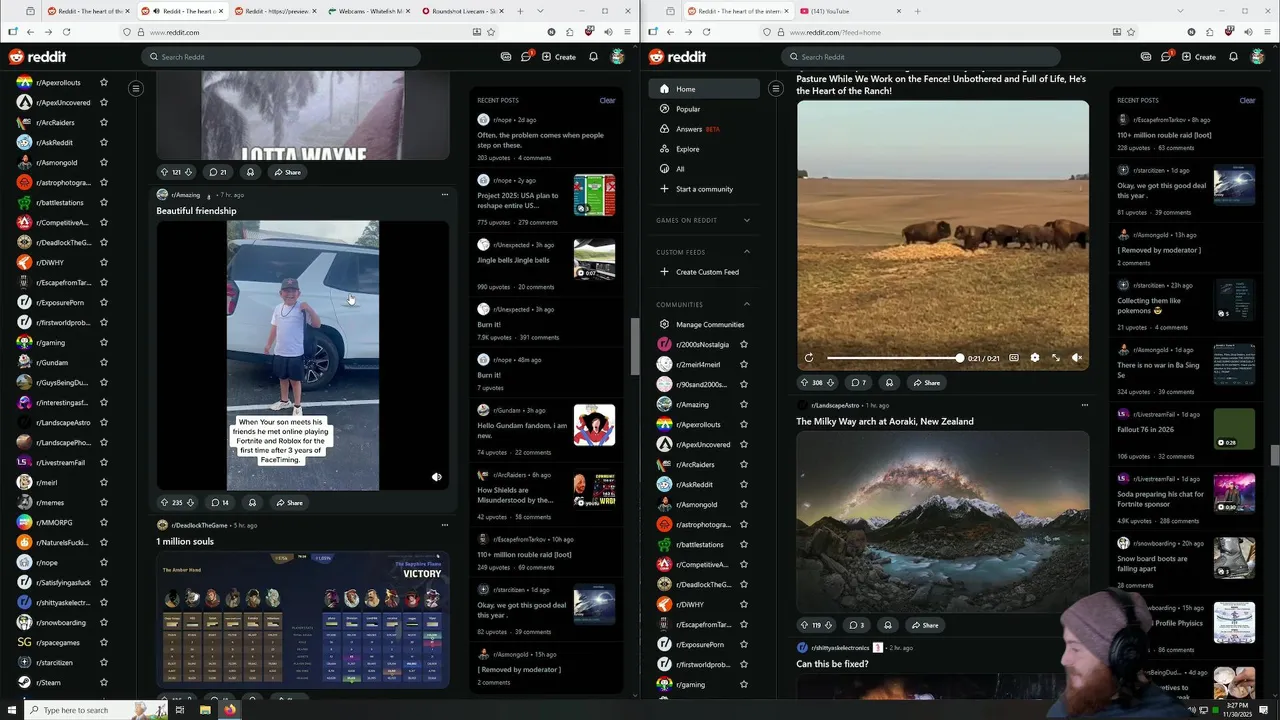The height and width of the screenshot is (720, 1280).
Task: Upvote the Beautiful friendship post
Action: point(164,502)
